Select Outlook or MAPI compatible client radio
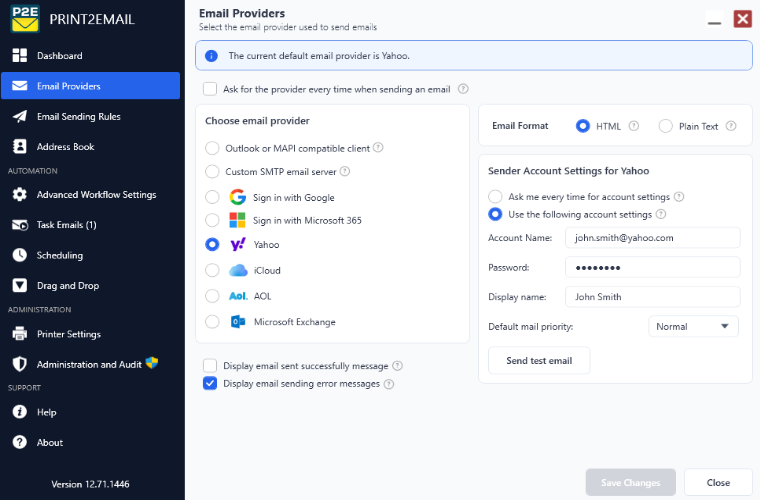This screenshot has height=500, width=760. pos(212,148)
